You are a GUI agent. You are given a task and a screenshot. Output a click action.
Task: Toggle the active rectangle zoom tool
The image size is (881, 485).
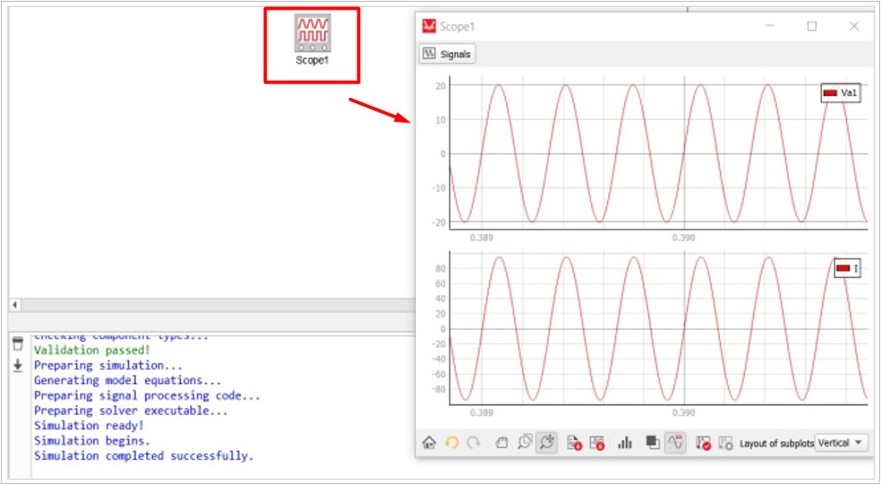(547, 442)
